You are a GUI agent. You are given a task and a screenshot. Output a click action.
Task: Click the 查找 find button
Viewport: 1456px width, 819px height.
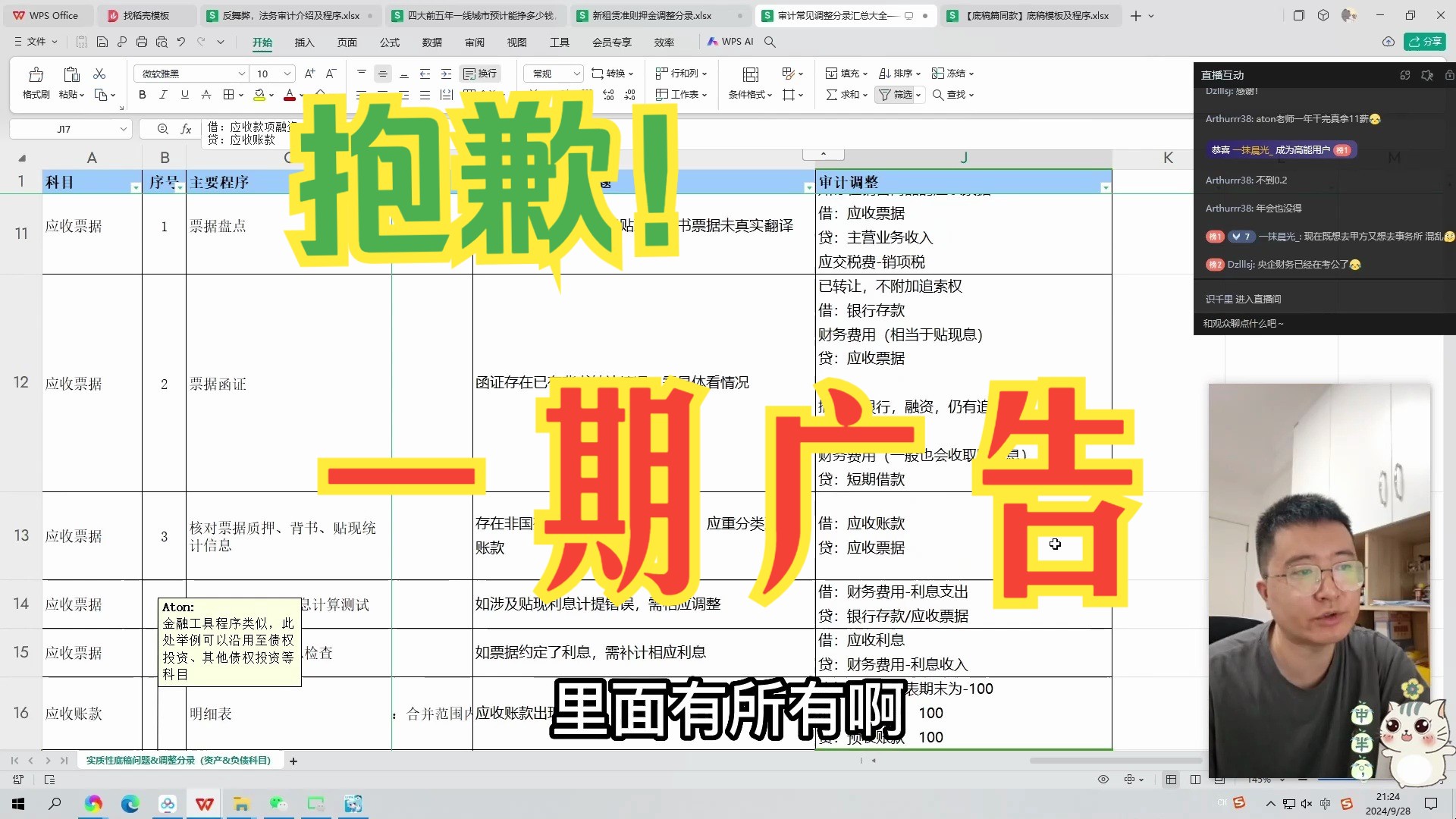pos(952,95)
